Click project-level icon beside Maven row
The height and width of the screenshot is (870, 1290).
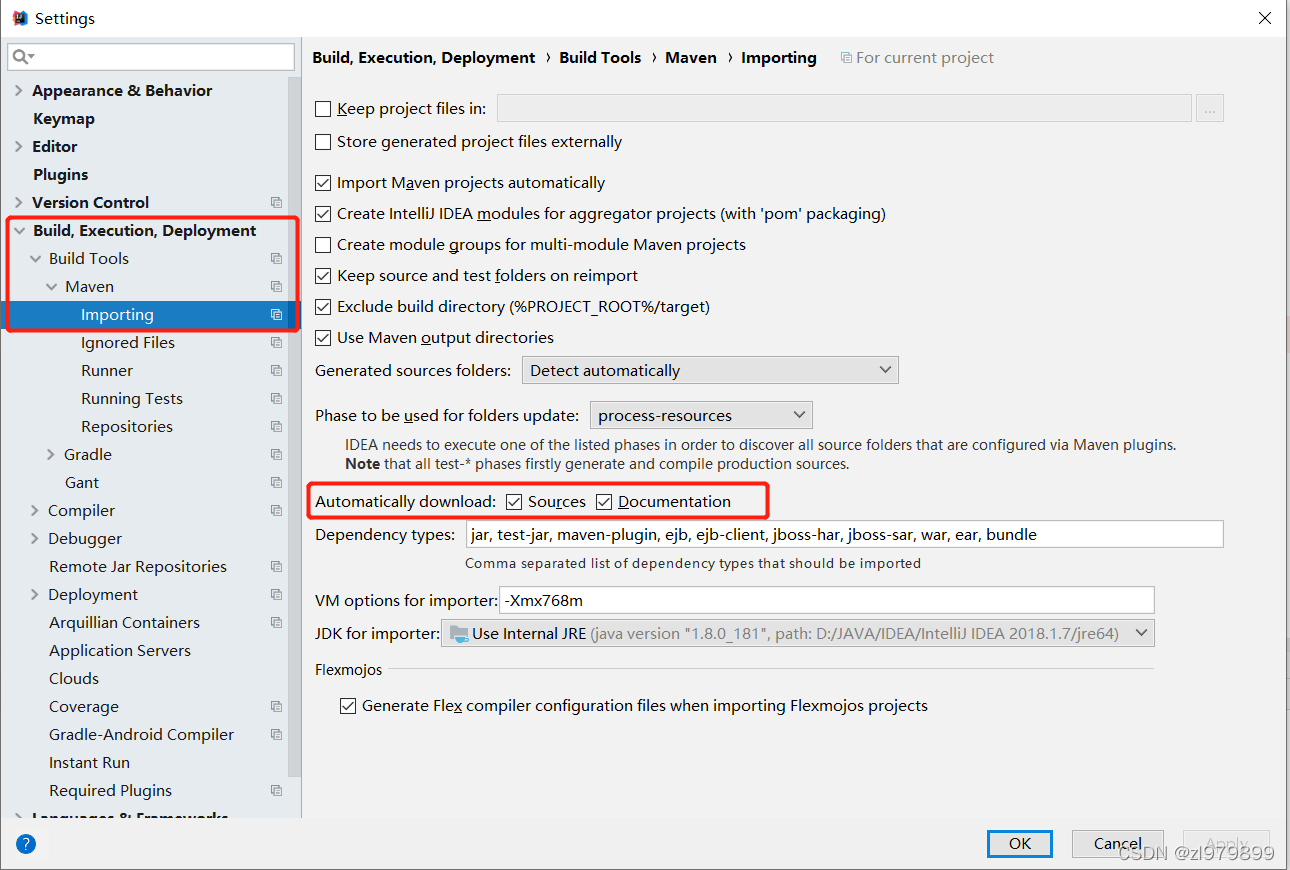[277, 287]
